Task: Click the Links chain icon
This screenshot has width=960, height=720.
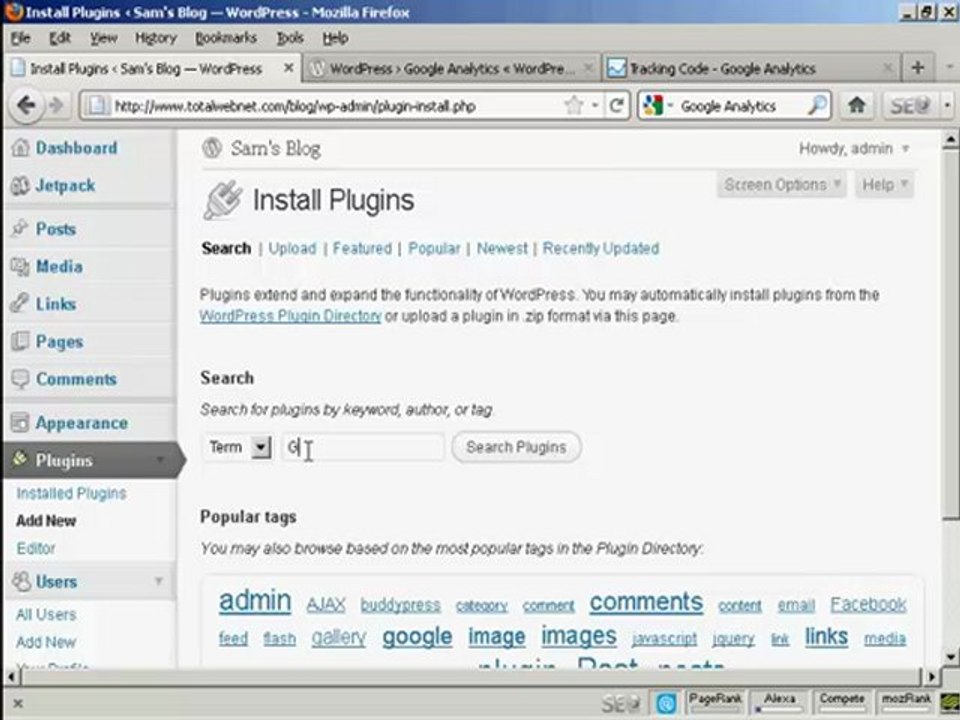Action: (x=20, y=304)
